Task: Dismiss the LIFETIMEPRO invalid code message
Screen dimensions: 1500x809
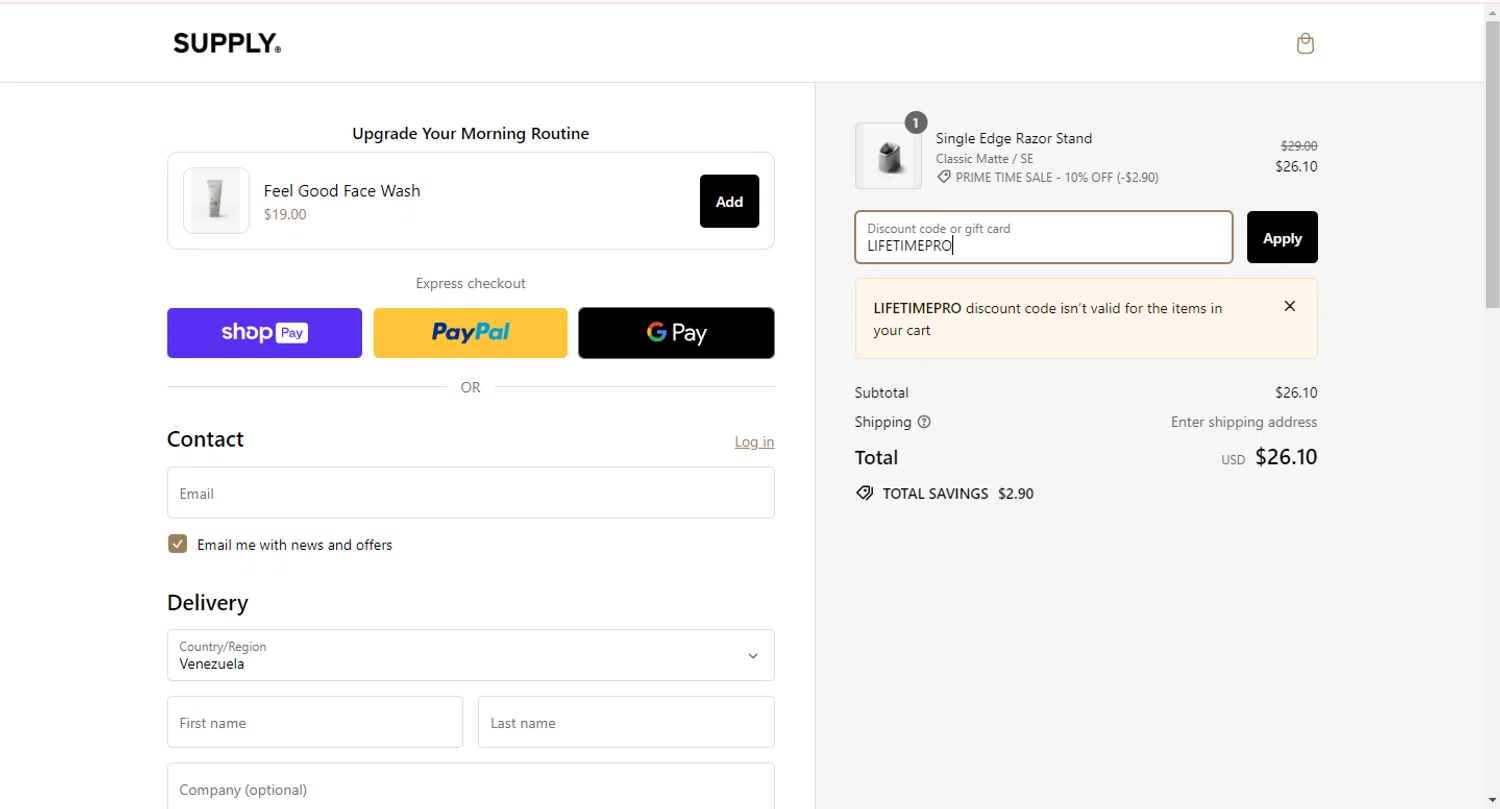Action: (1290, 306)
